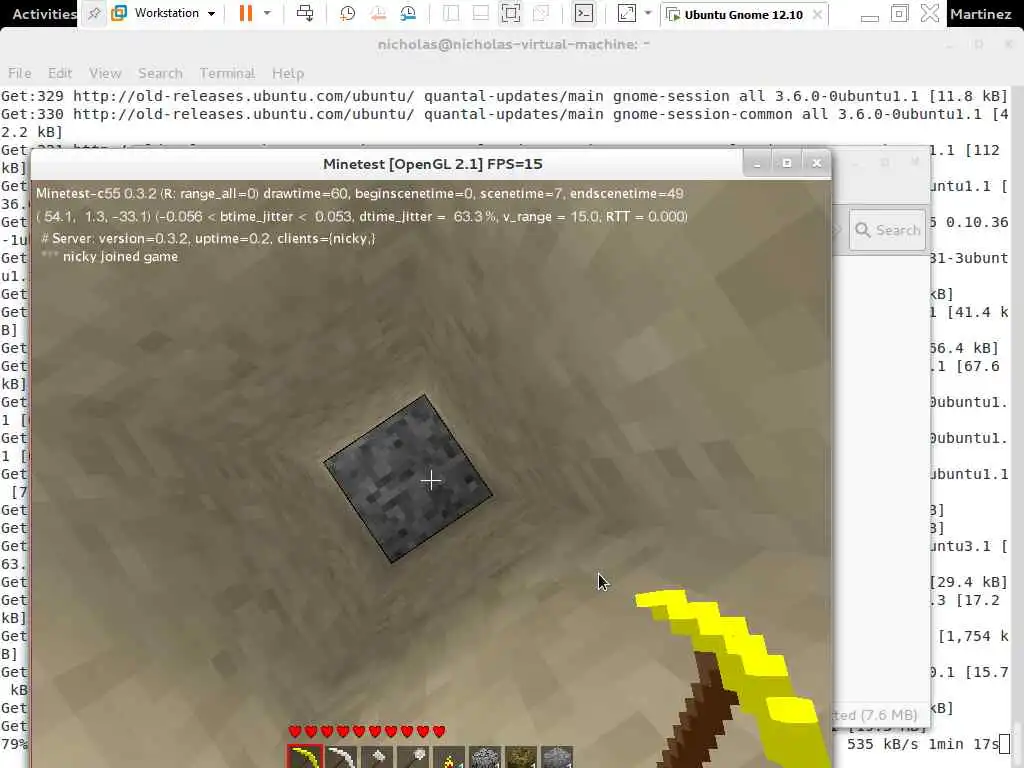Open the terminal Edit menu

(x=59, y=73)
